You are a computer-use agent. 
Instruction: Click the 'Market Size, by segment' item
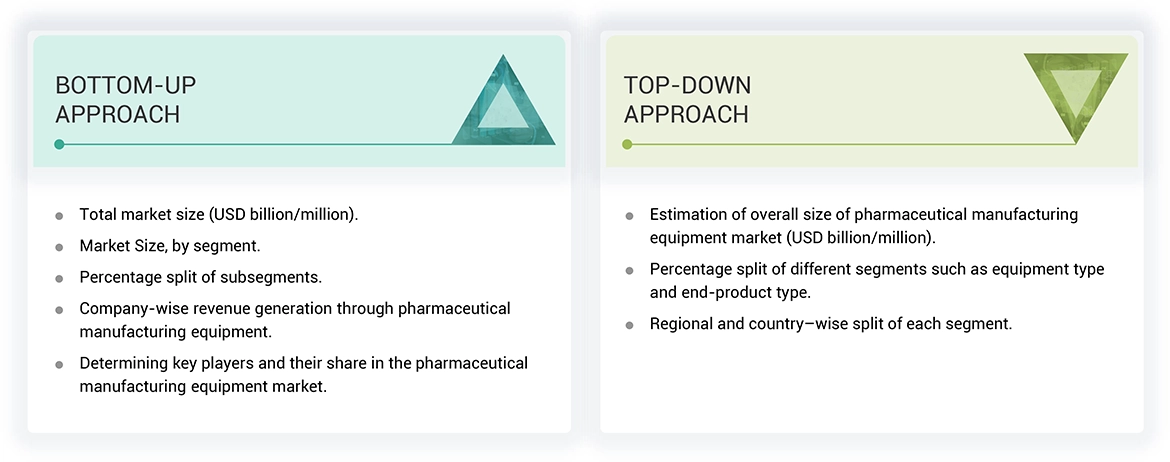pyautogui.click(x=171, y=246)
